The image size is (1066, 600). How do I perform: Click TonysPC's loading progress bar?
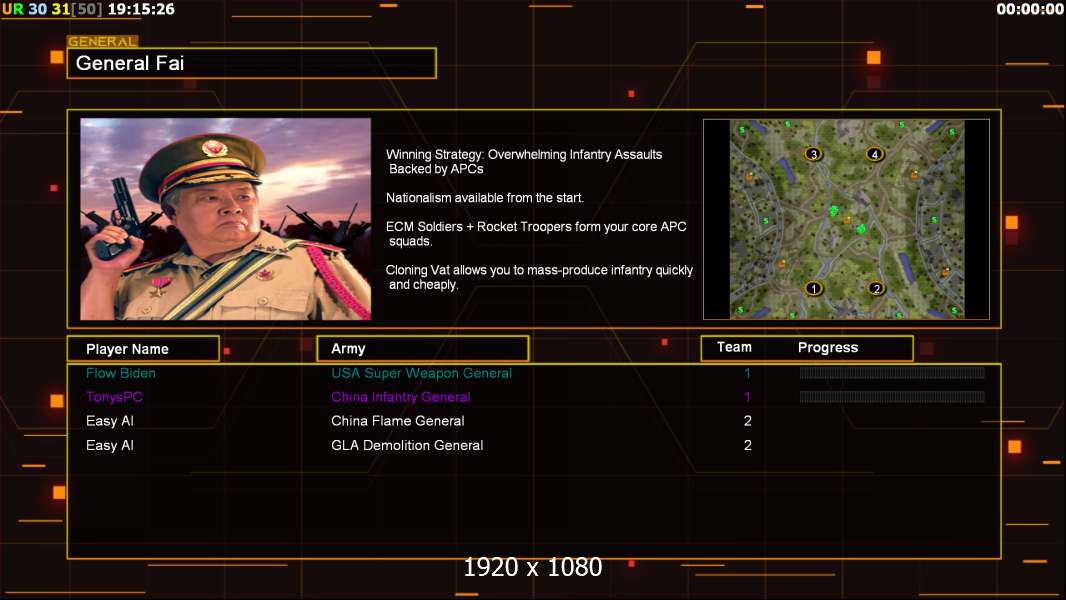892,397
